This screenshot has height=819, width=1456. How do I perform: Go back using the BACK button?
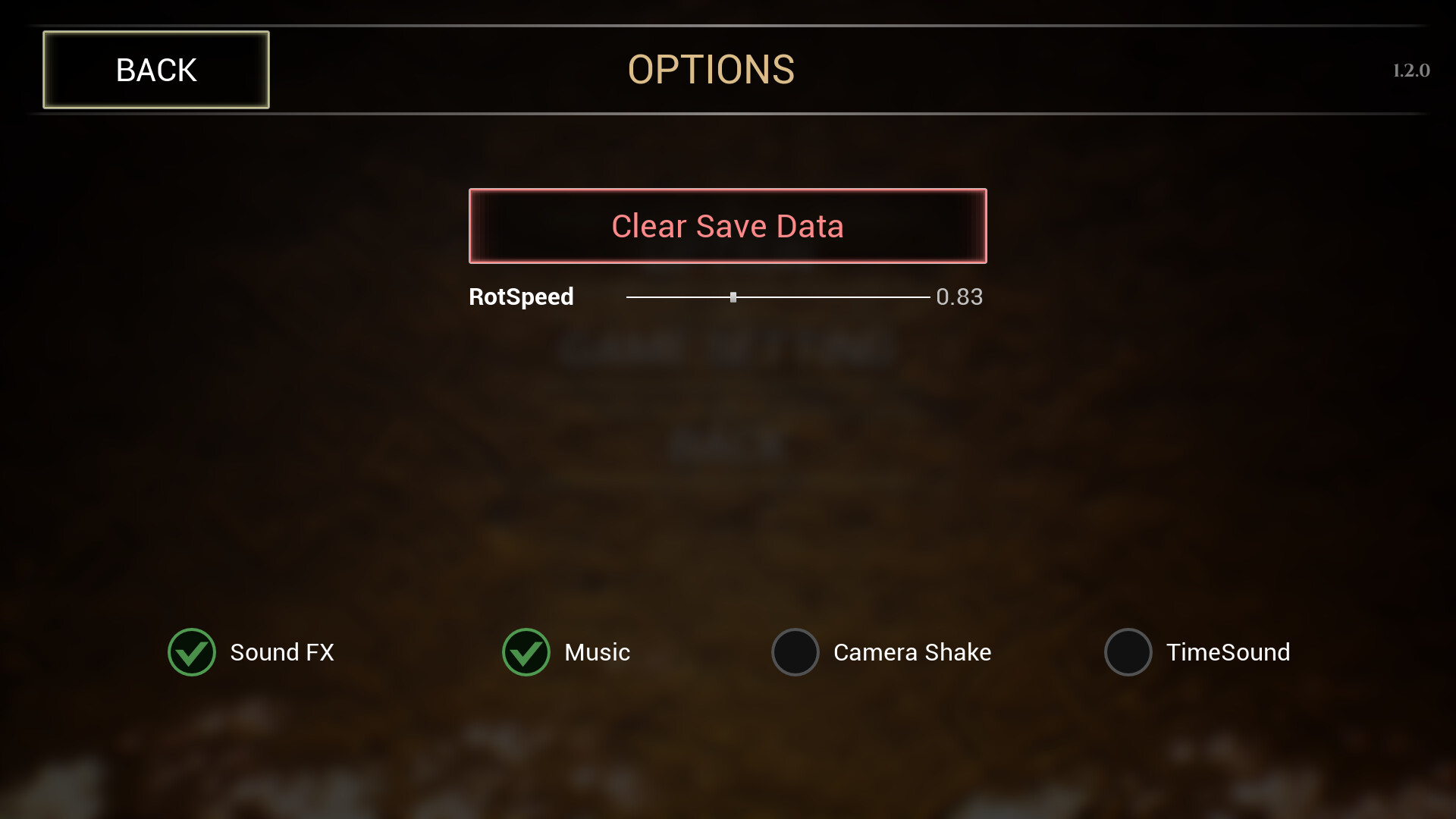pyautogui.click(x=156, y=70)
